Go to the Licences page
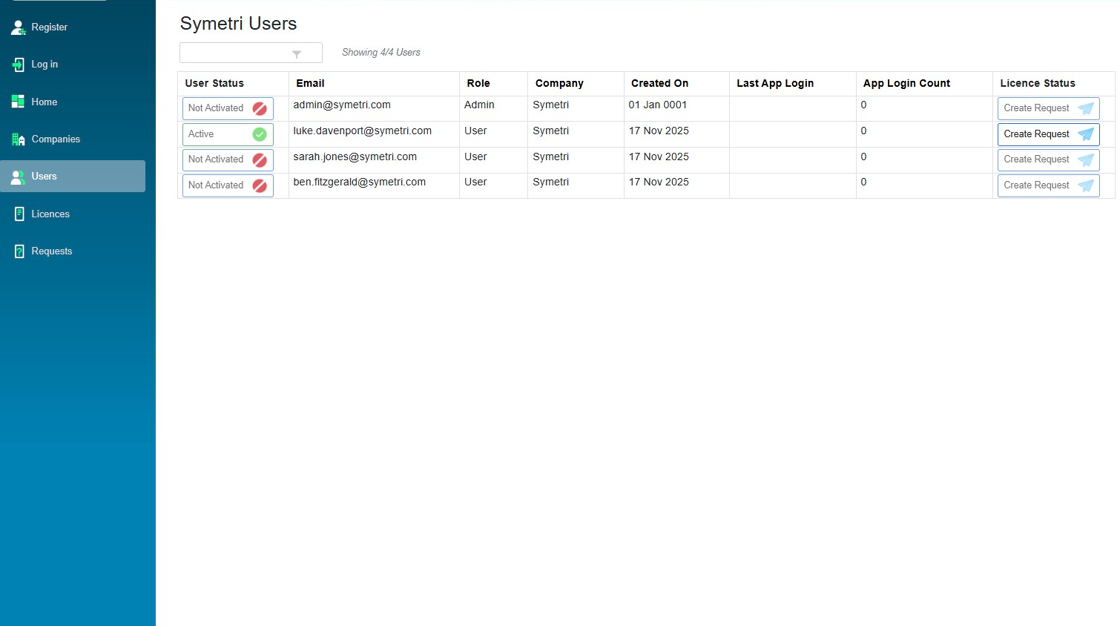The height and width of the screenshot is (626, 1120). pyautogui.click(x=50, y=214)
